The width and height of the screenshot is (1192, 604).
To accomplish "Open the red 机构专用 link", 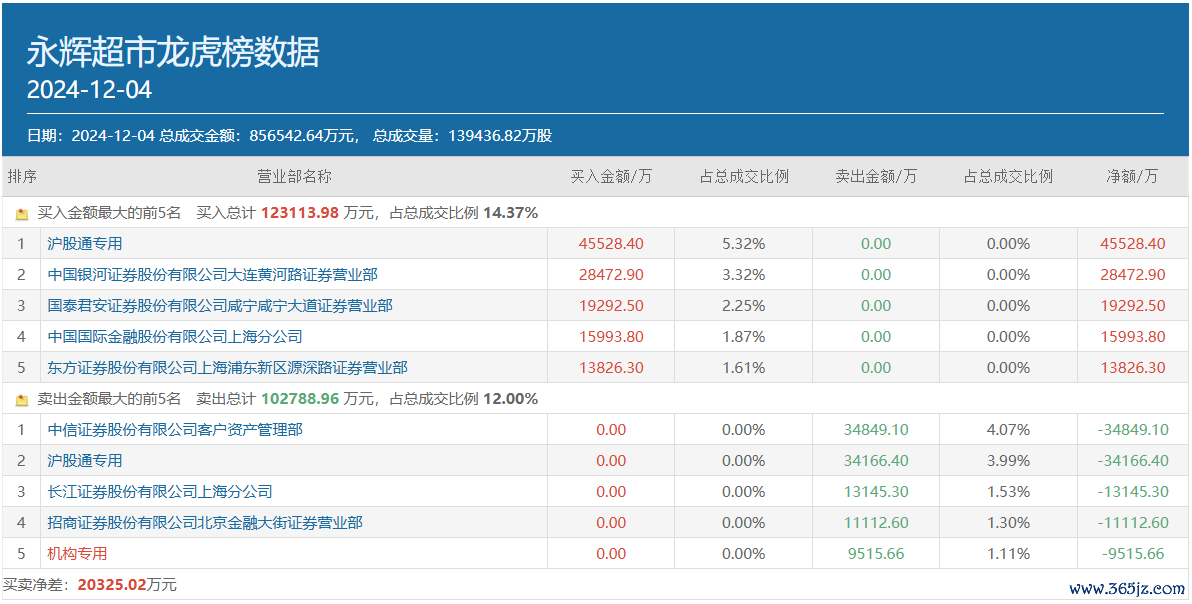I will coord(77,554).
